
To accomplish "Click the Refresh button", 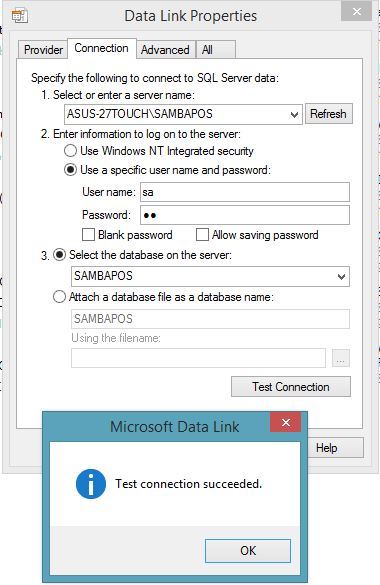I will point(329,114).
